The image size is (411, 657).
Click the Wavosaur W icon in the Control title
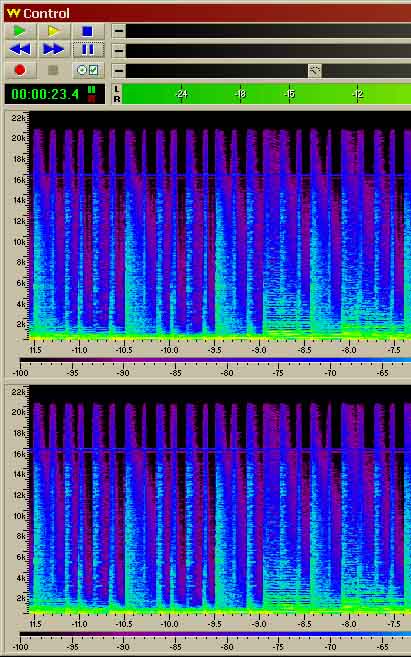pyautogui.click(x=13, y=13)
